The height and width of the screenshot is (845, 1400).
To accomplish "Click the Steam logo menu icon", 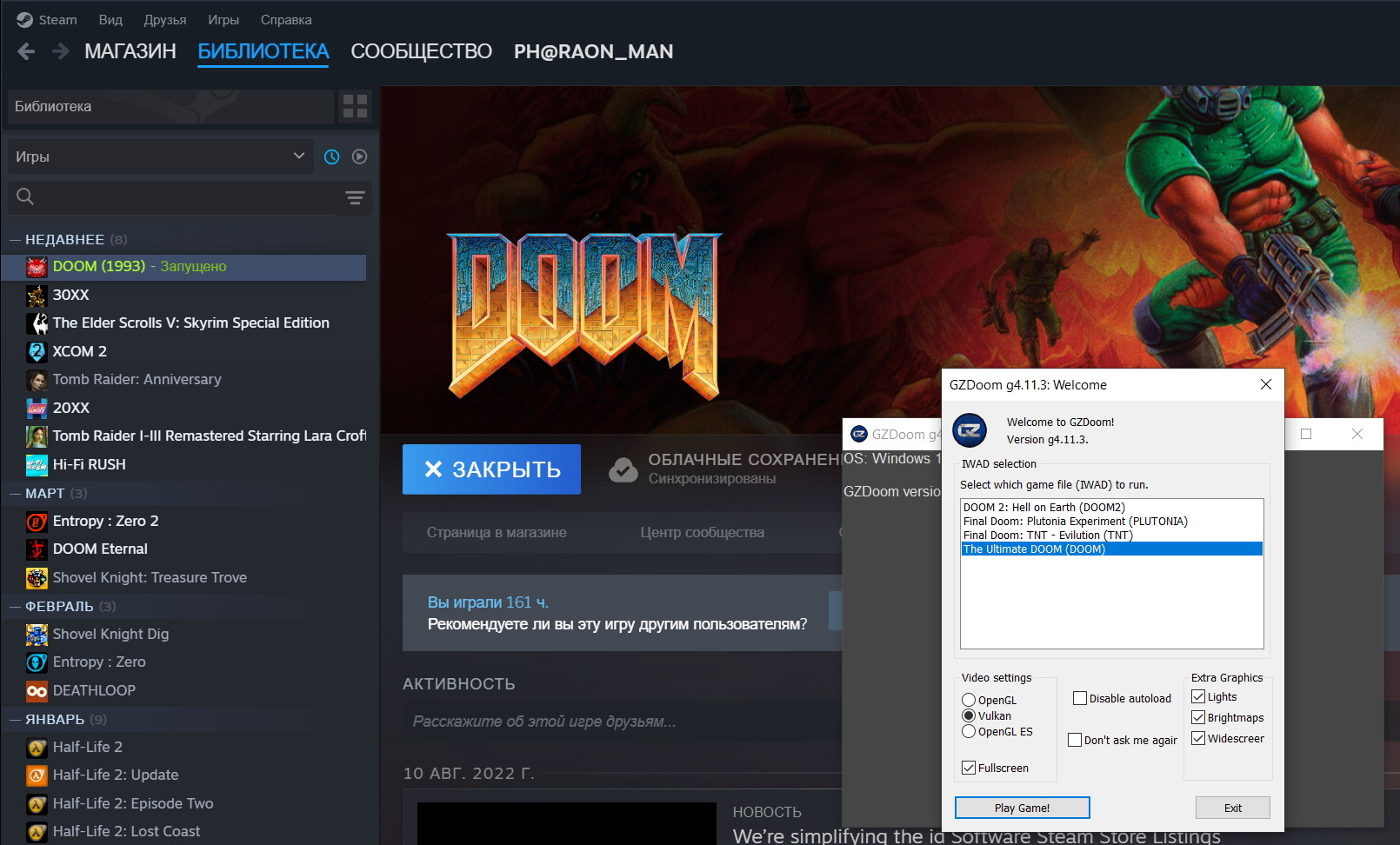I will [x=24, y=19].
